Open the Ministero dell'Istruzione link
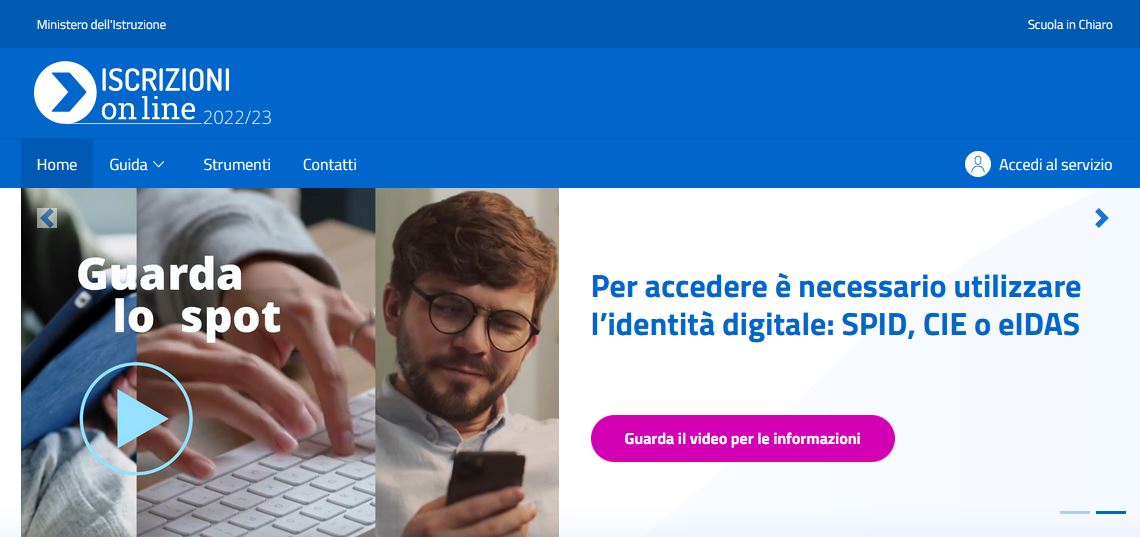The height and width of the screenshot is (537, 1140). coord(101,25)
